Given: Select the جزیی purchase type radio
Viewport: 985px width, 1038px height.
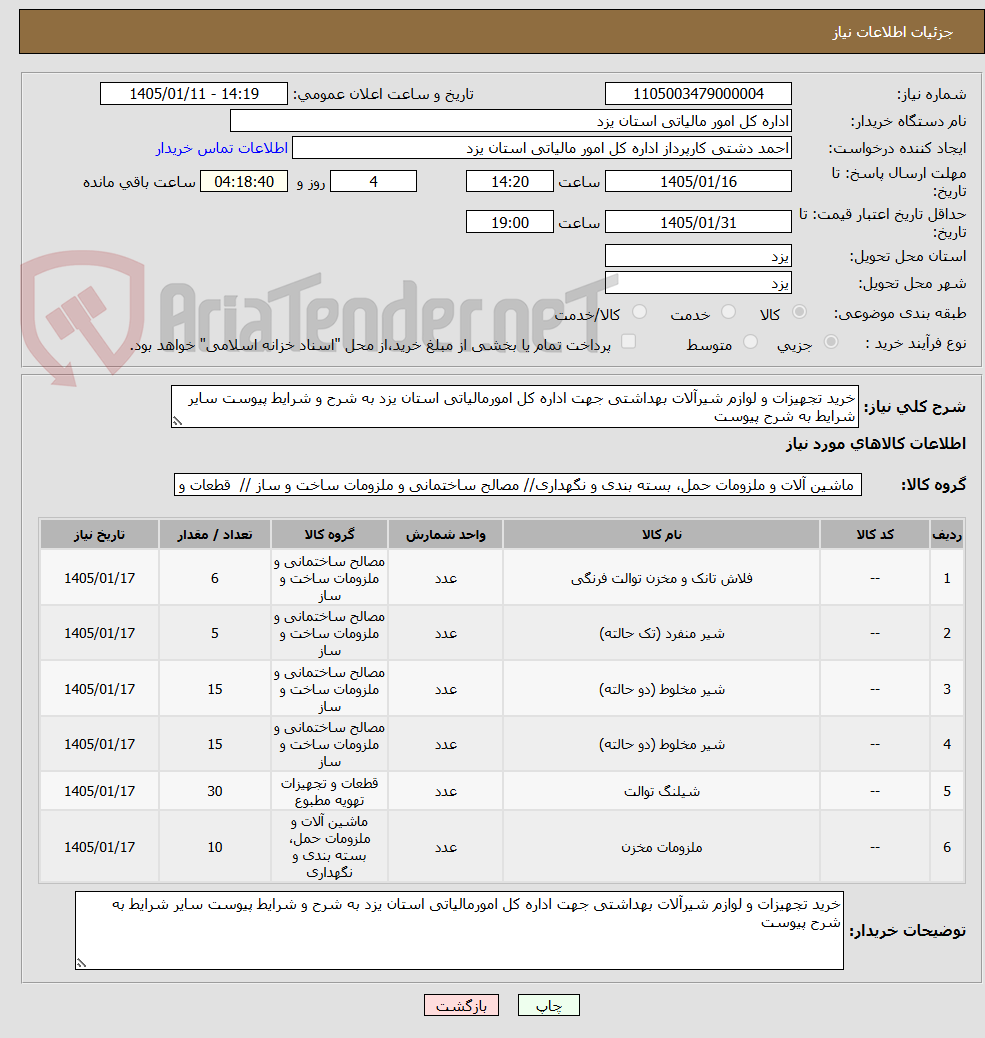Looking at the screenshot, I should coord(831,342).
